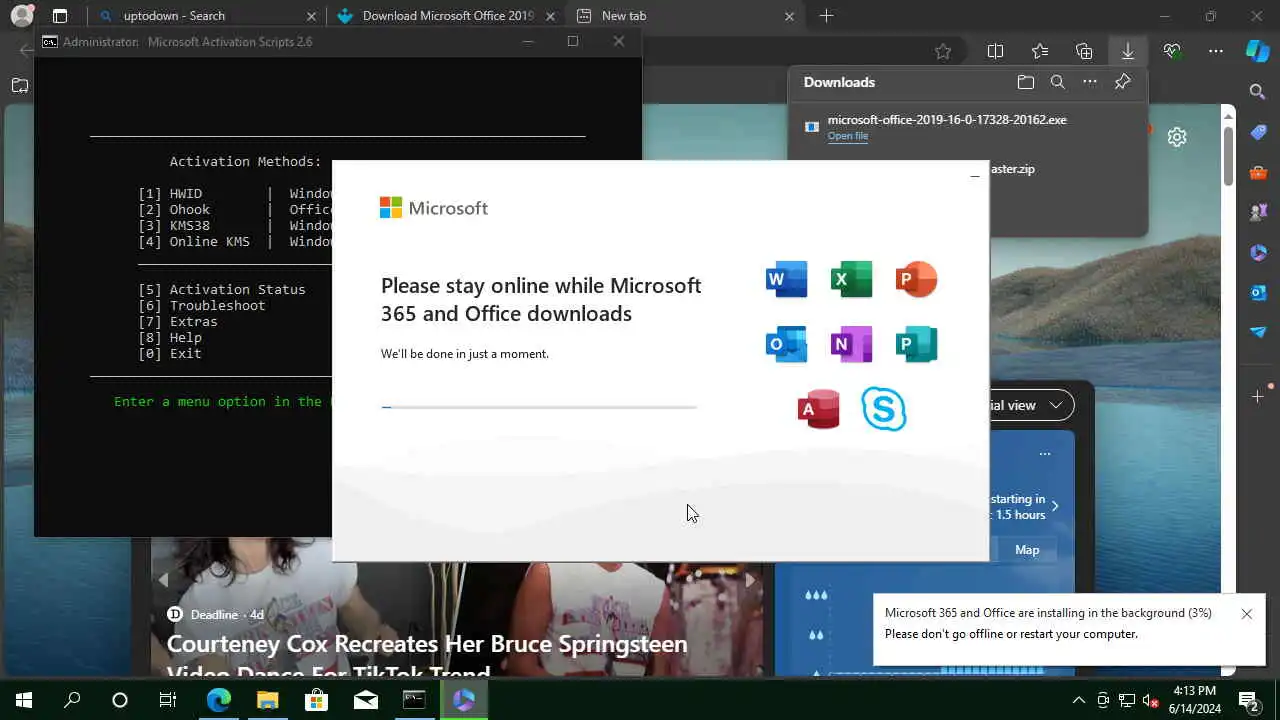Open a new browser tab

[x=826, y=16]
